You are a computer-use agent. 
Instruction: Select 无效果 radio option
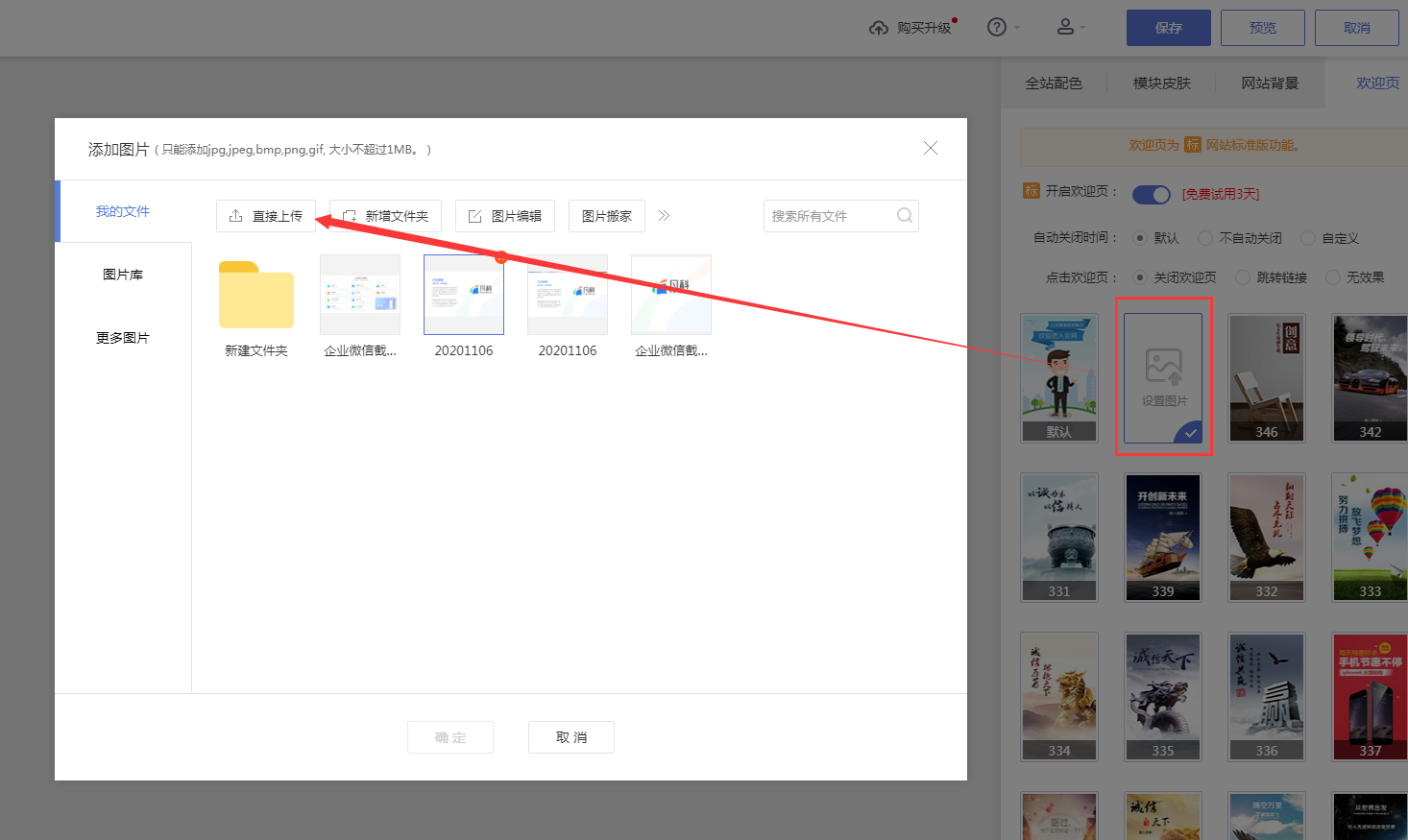click(x=1333, y=277)
